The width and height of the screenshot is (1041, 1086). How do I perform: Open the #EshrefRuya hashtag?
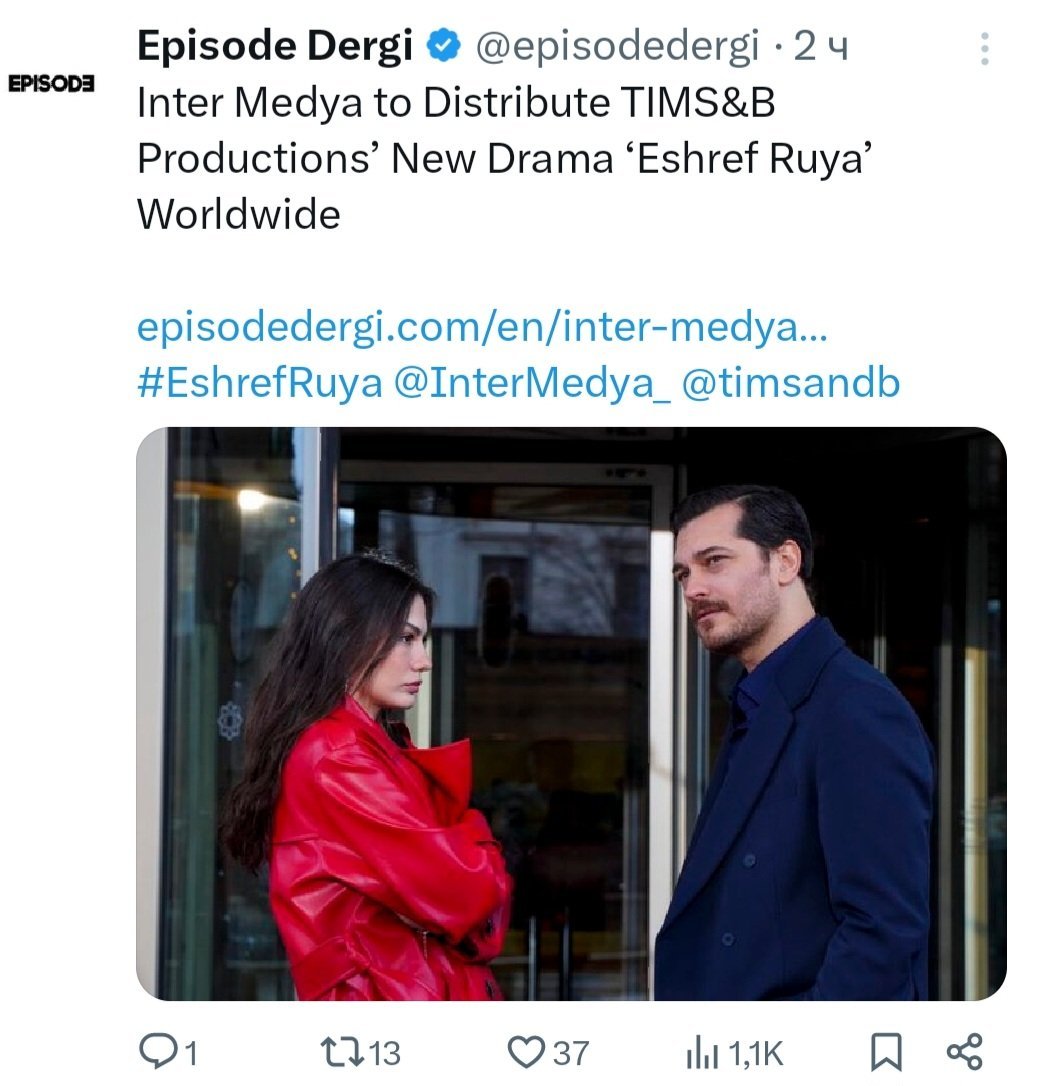[x=260, y=382]
